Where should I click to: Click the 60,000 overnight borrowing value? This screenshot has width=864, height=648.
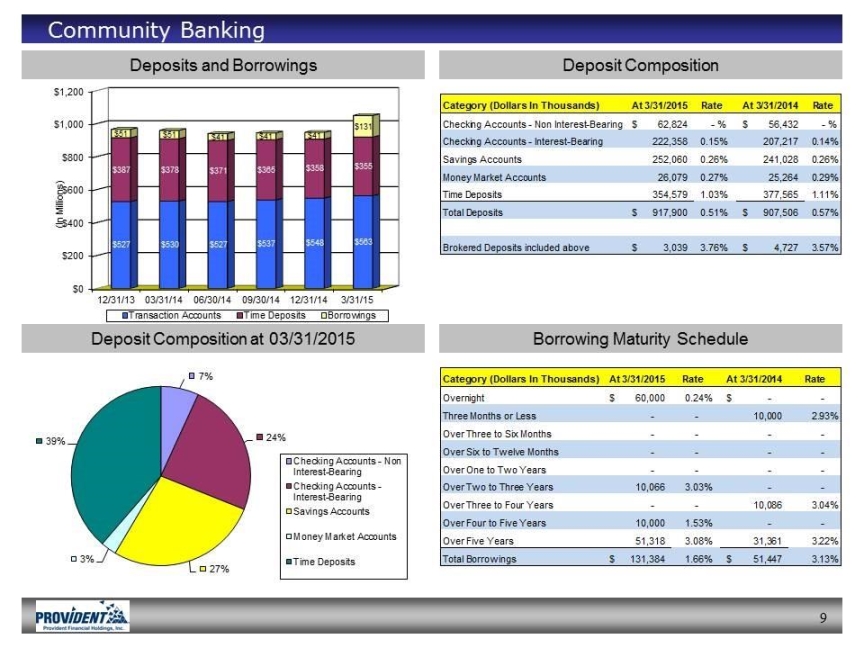[650, 398]
